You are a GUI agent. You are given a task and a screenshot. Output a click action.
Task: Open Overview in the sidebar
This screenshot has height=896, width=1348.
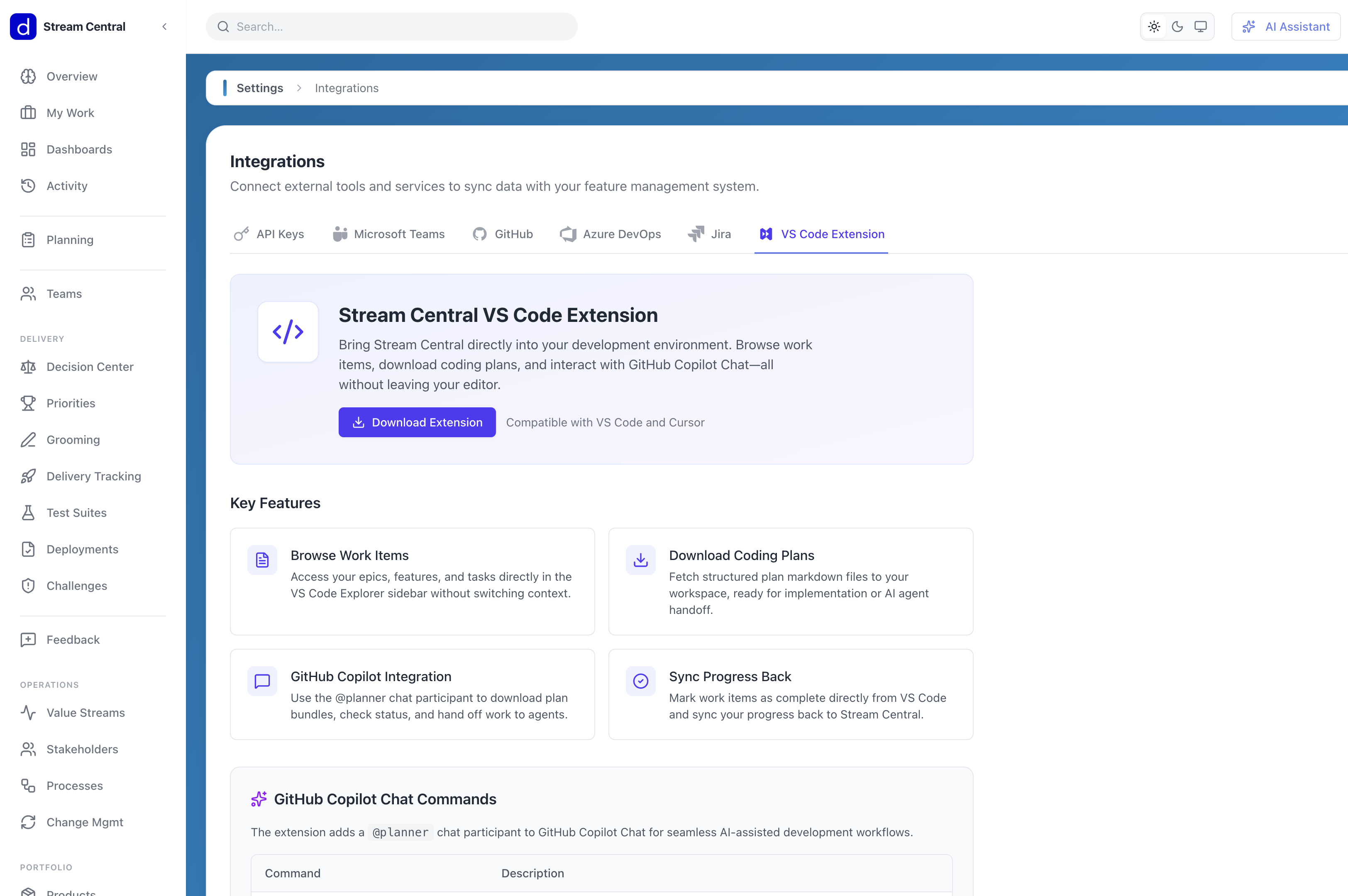[93, 77]
